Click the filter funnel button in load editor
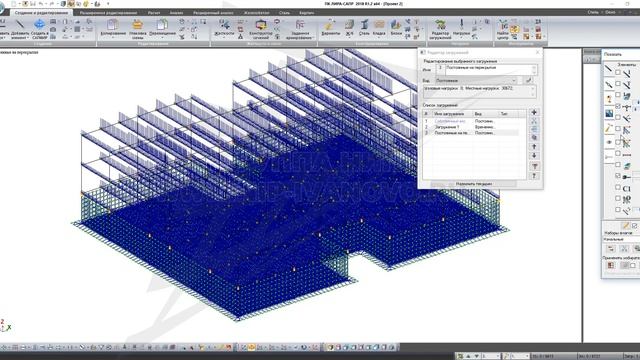This screenshot has height=360, width=640. [x=534, y=166]
